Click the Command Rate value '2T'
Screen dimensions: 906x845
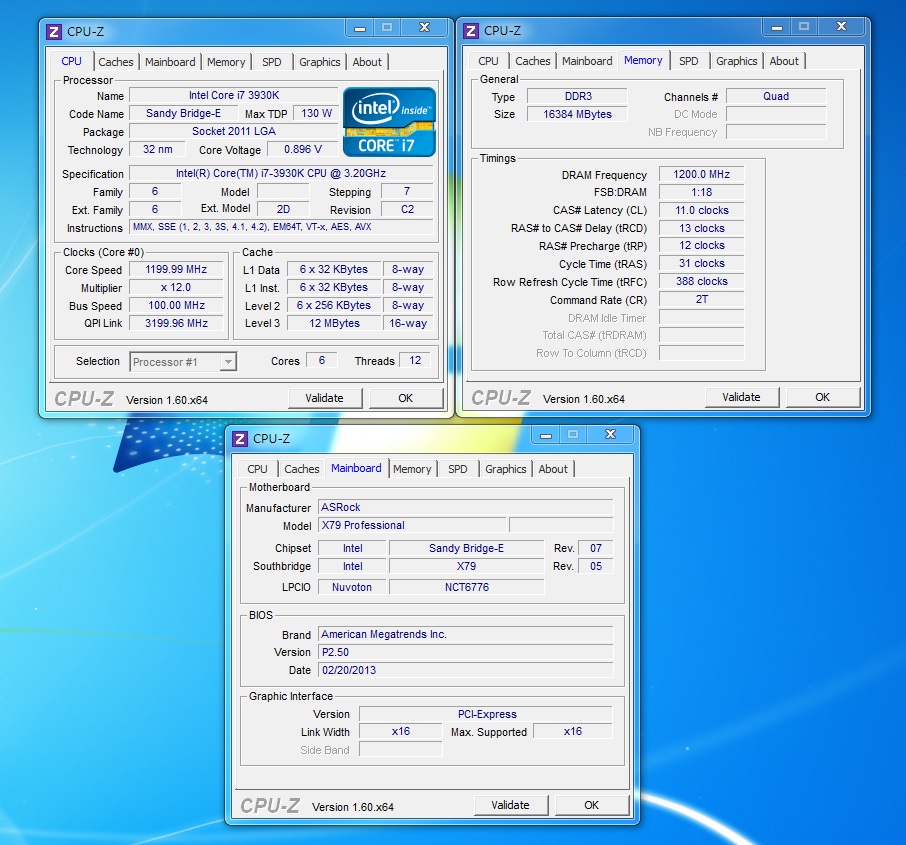tap(701, 299)
